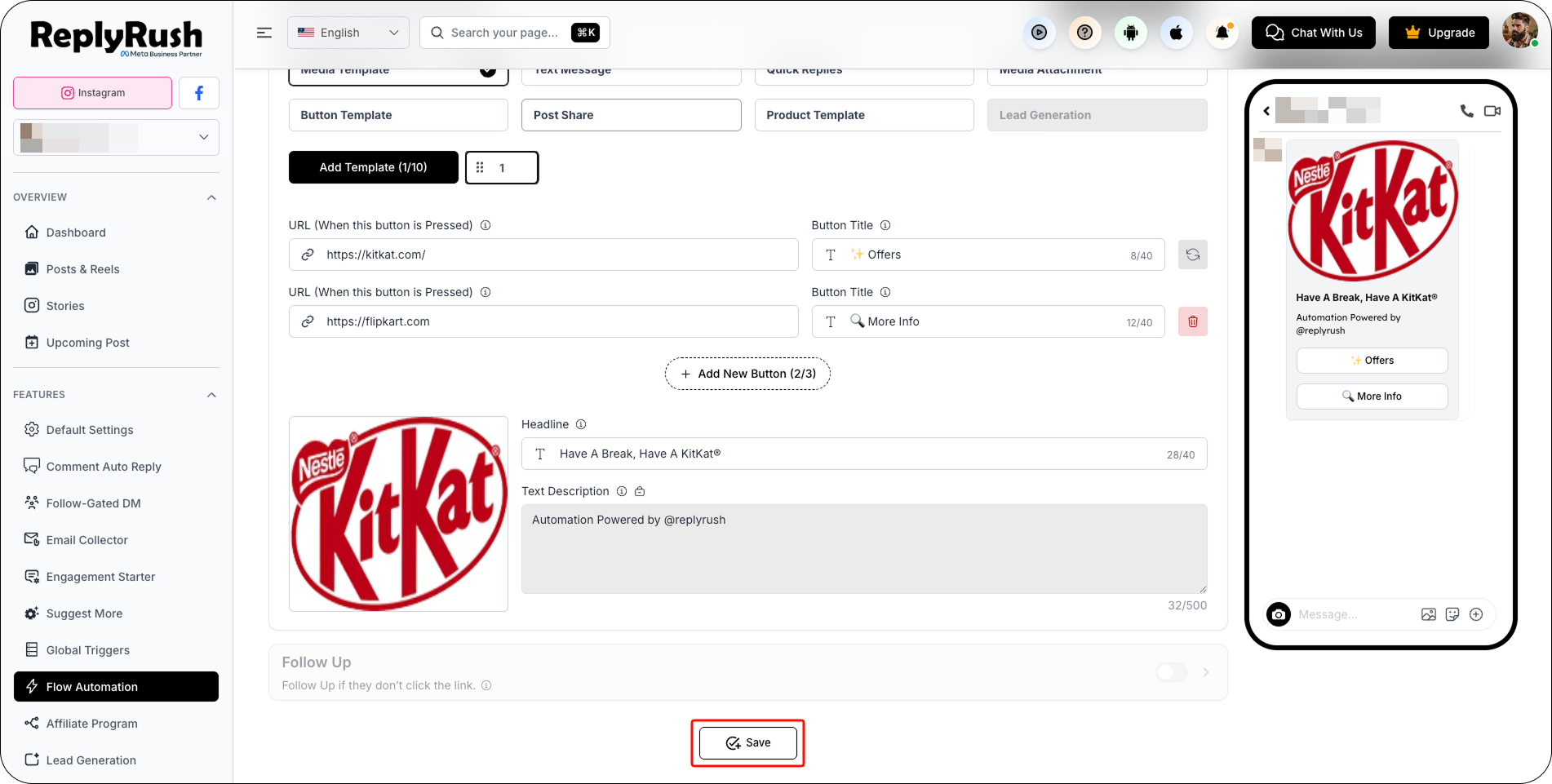Edit the Headline text field
This screenshot has width=1552, height=784.
(x=864, y=454)
